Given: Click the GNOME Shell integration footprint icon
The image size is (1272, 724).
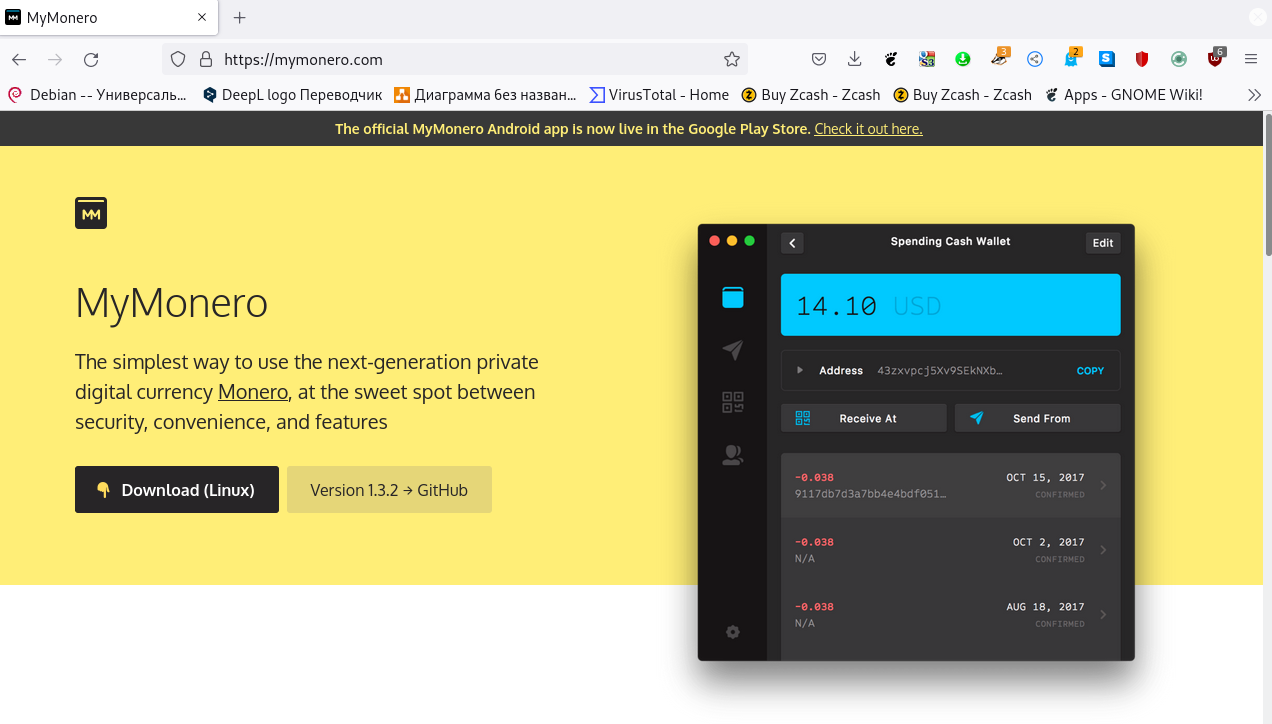Looking at the screenshot, I should click(x=891, y=60).
